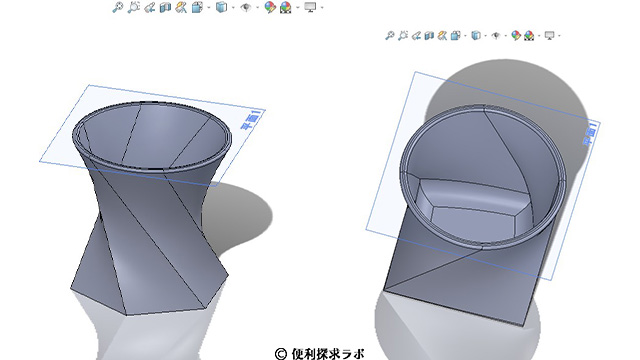640x360 pixels.
Task: Expand Display Style arrow above the square-base model
Action: tap(485, 36)
